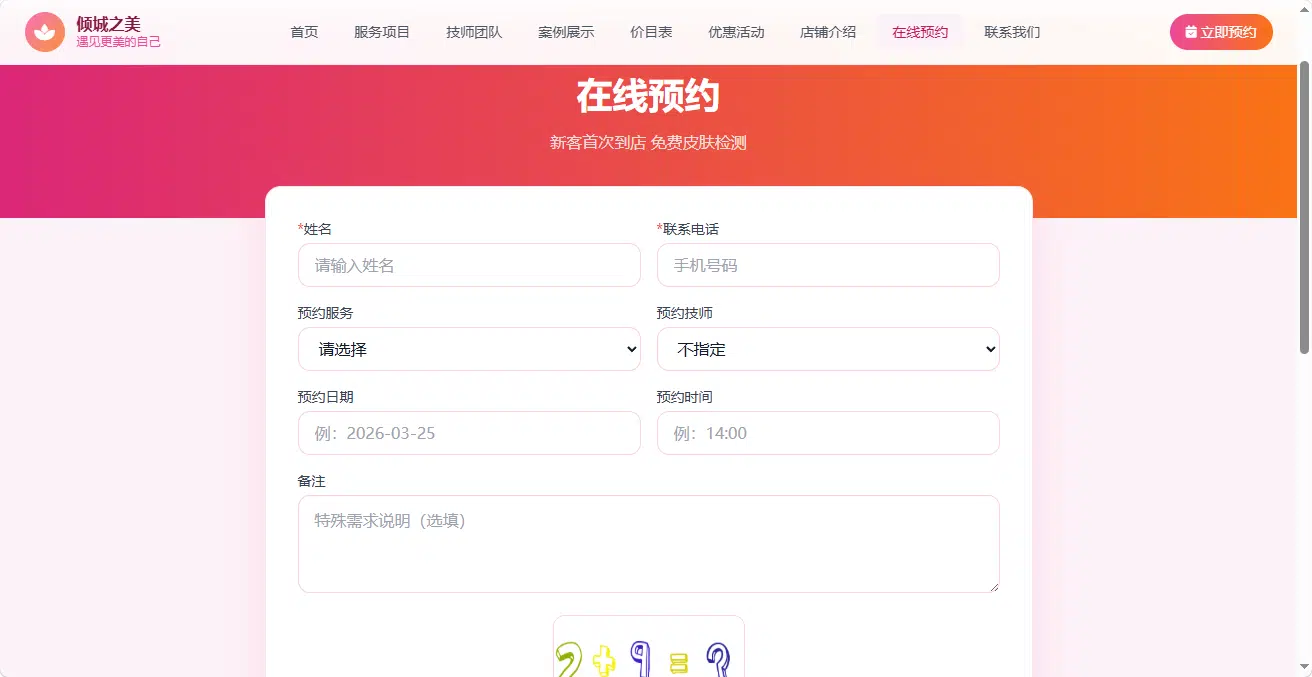The image size is (1312, 677).
Task: Click the lotus logo icon
Action: tap(45, 32)
